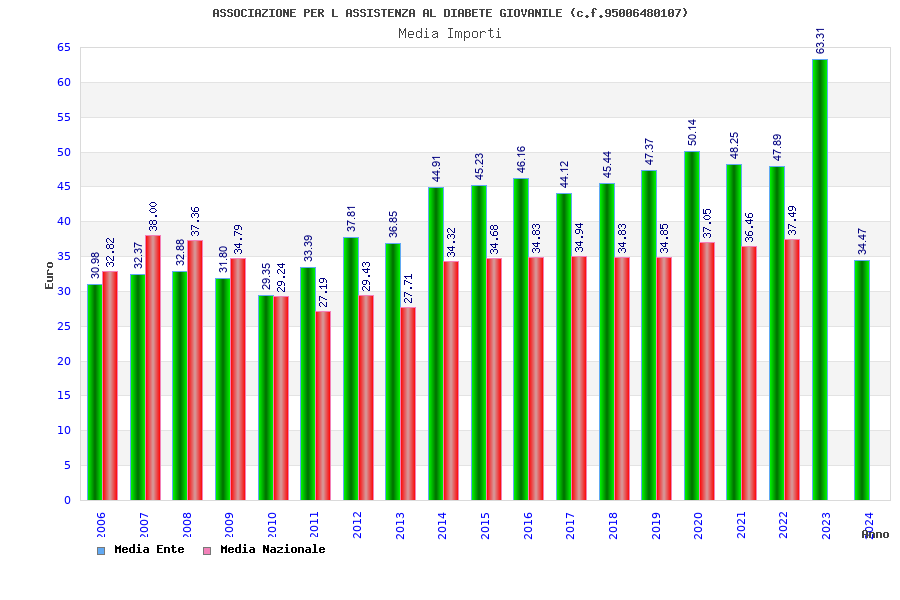Click the x-axis year label "2015"

coord(485,525)
